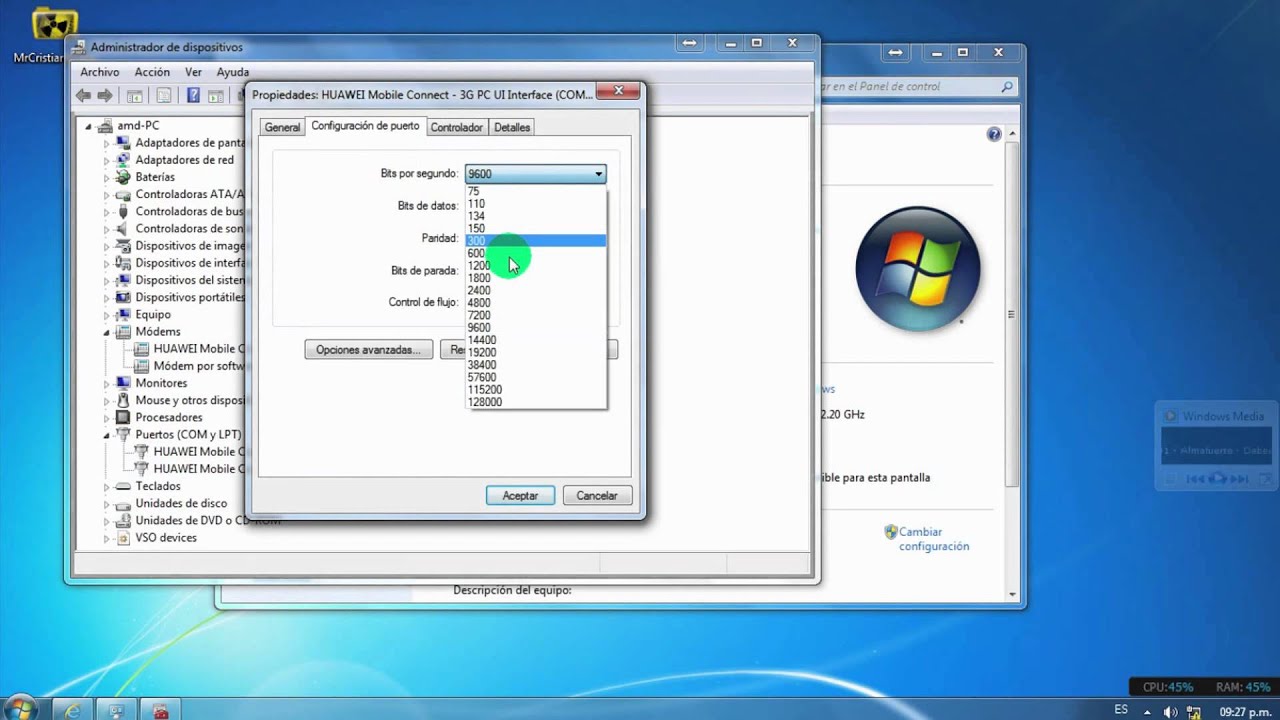
Task: Choose 300 in the baud rate list
Action: [x=535, y=241]
